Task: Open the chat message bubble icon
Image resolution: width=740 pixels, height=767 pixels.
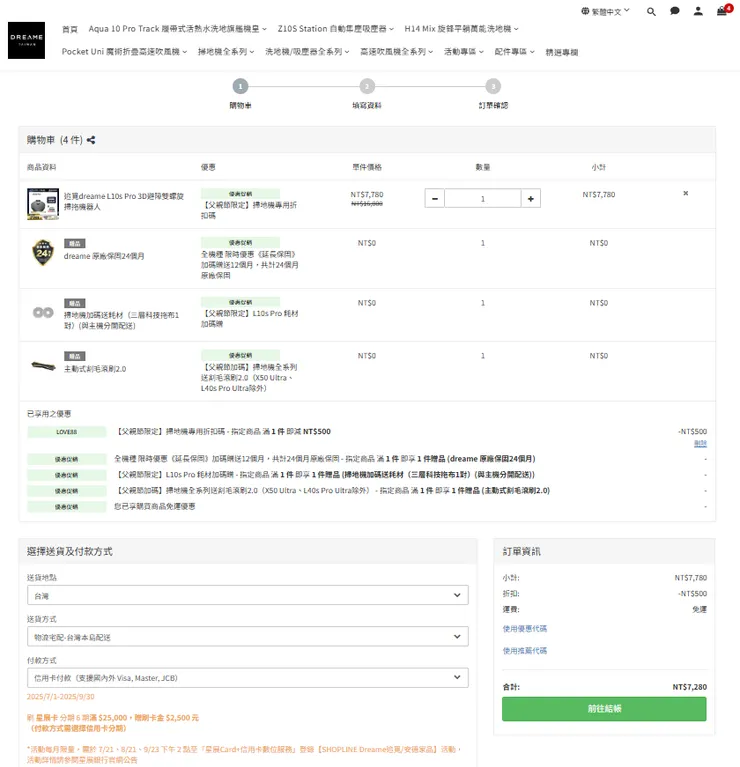Action: [674, 11]
